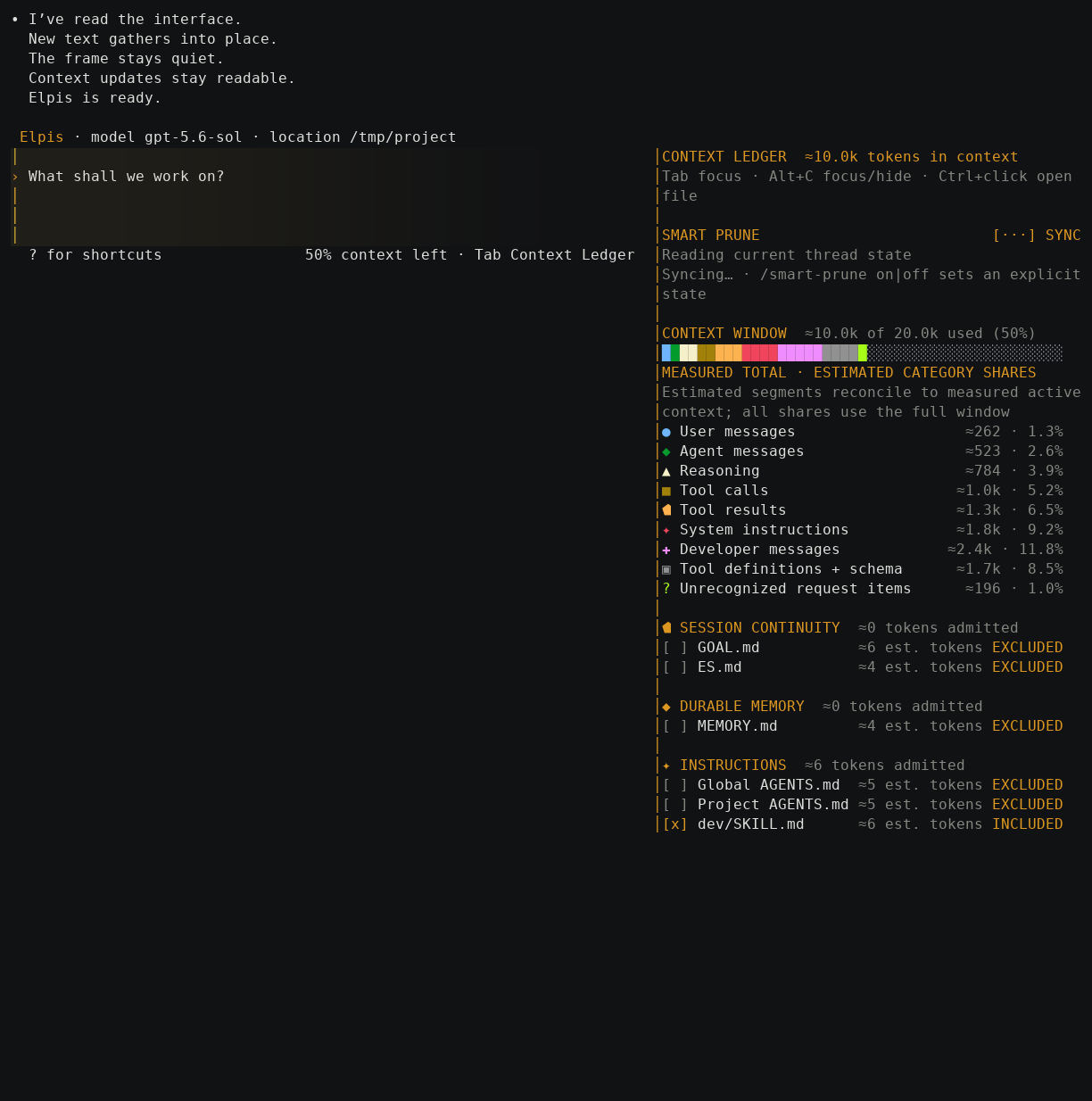This screenshot has height=1101, width=1092.
Task: Toggle the MEMORY.md checkbox
Action: pos(675,726)
